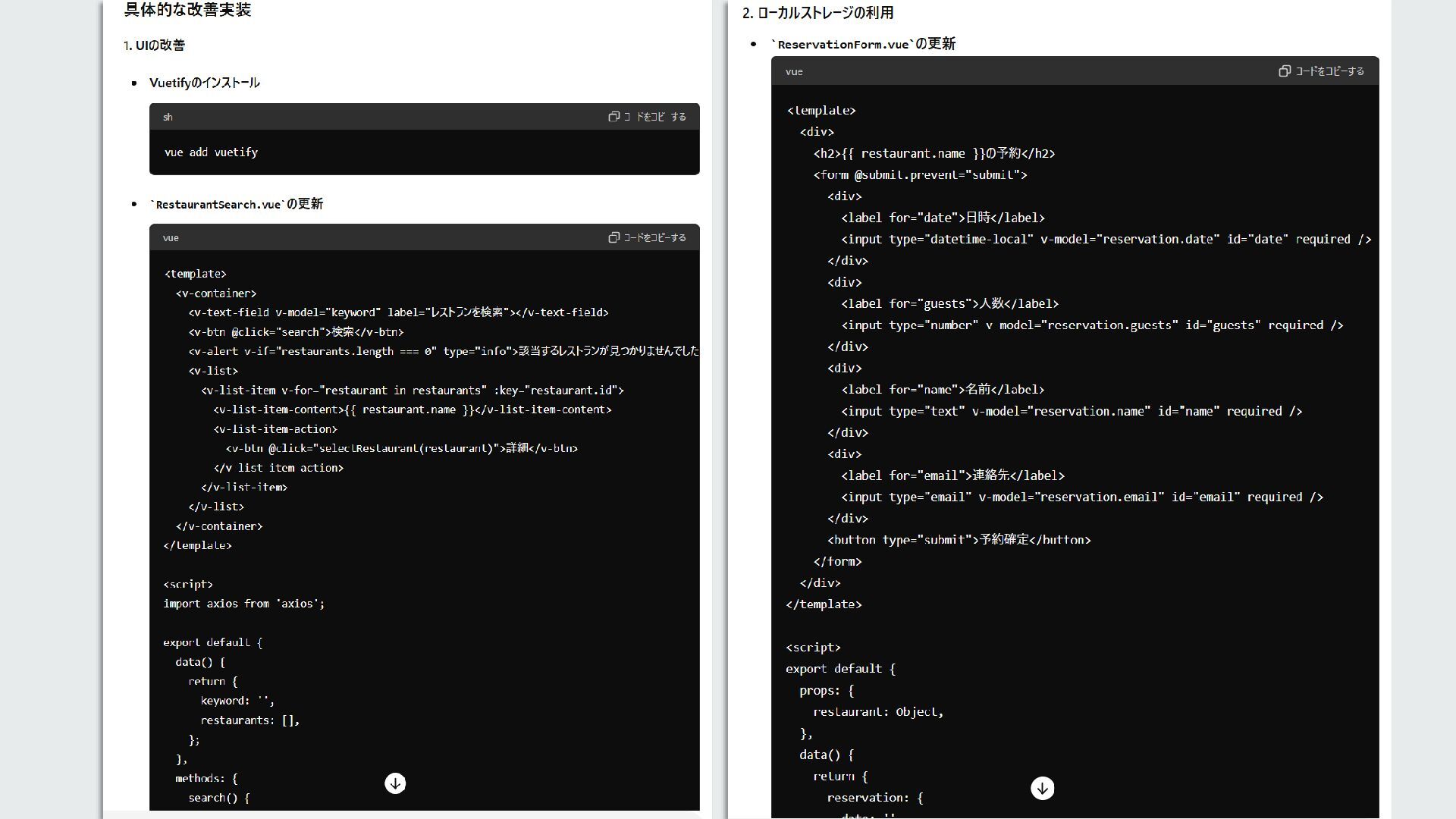This screenshot has height=819, width=1456.
Task: Click 'vue' label on ReservationForm code block
Action: coord(794,71)
